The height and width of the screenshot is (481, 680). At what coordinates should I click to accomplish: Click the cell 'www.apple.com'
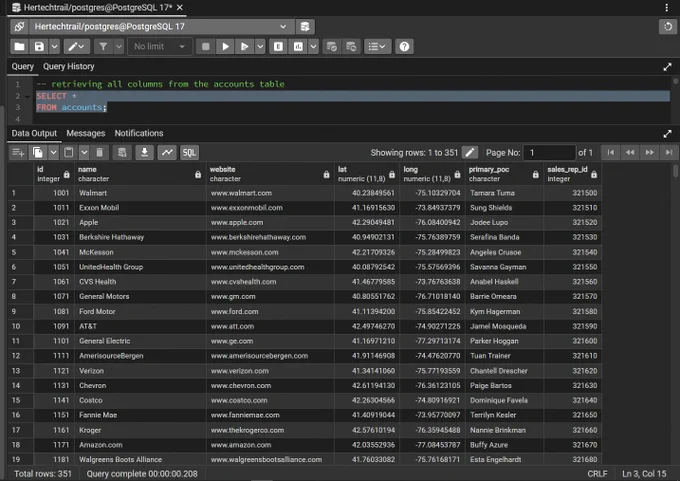point(270,223)
